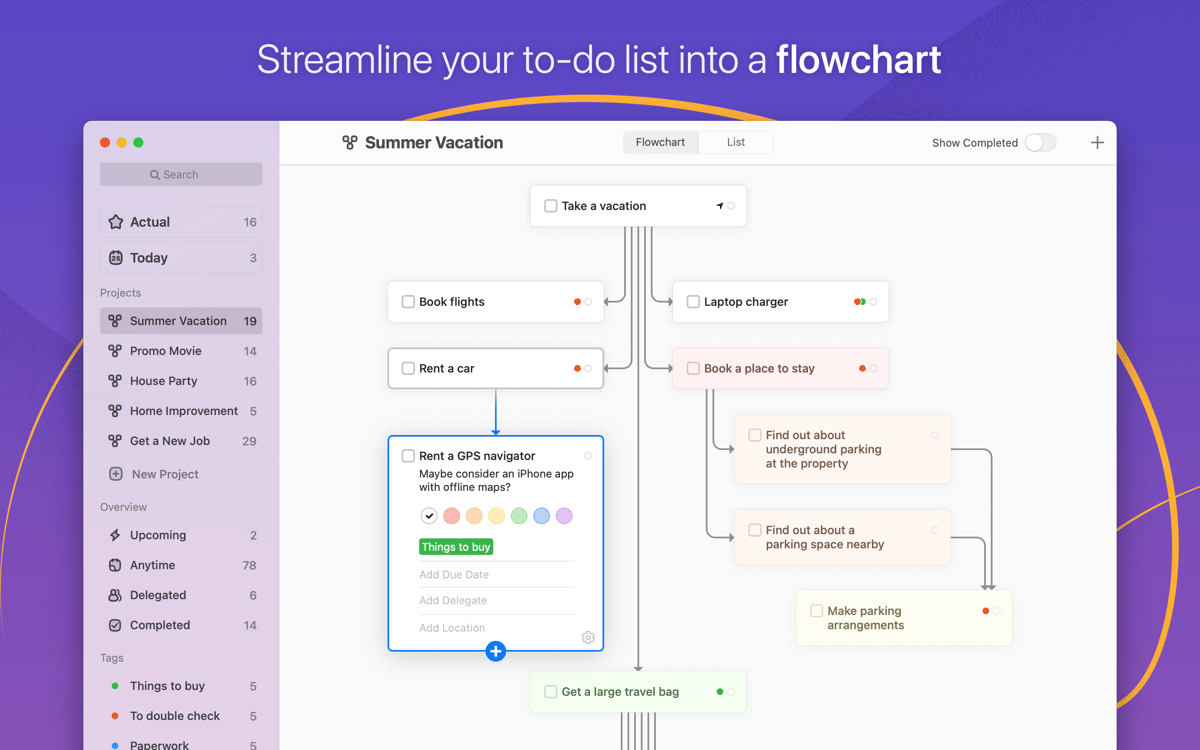Image resolution: width=1200 pixels, height=750 pixels.
Task: Toggle the Show Completed switch
Action: click(1040, 143)
